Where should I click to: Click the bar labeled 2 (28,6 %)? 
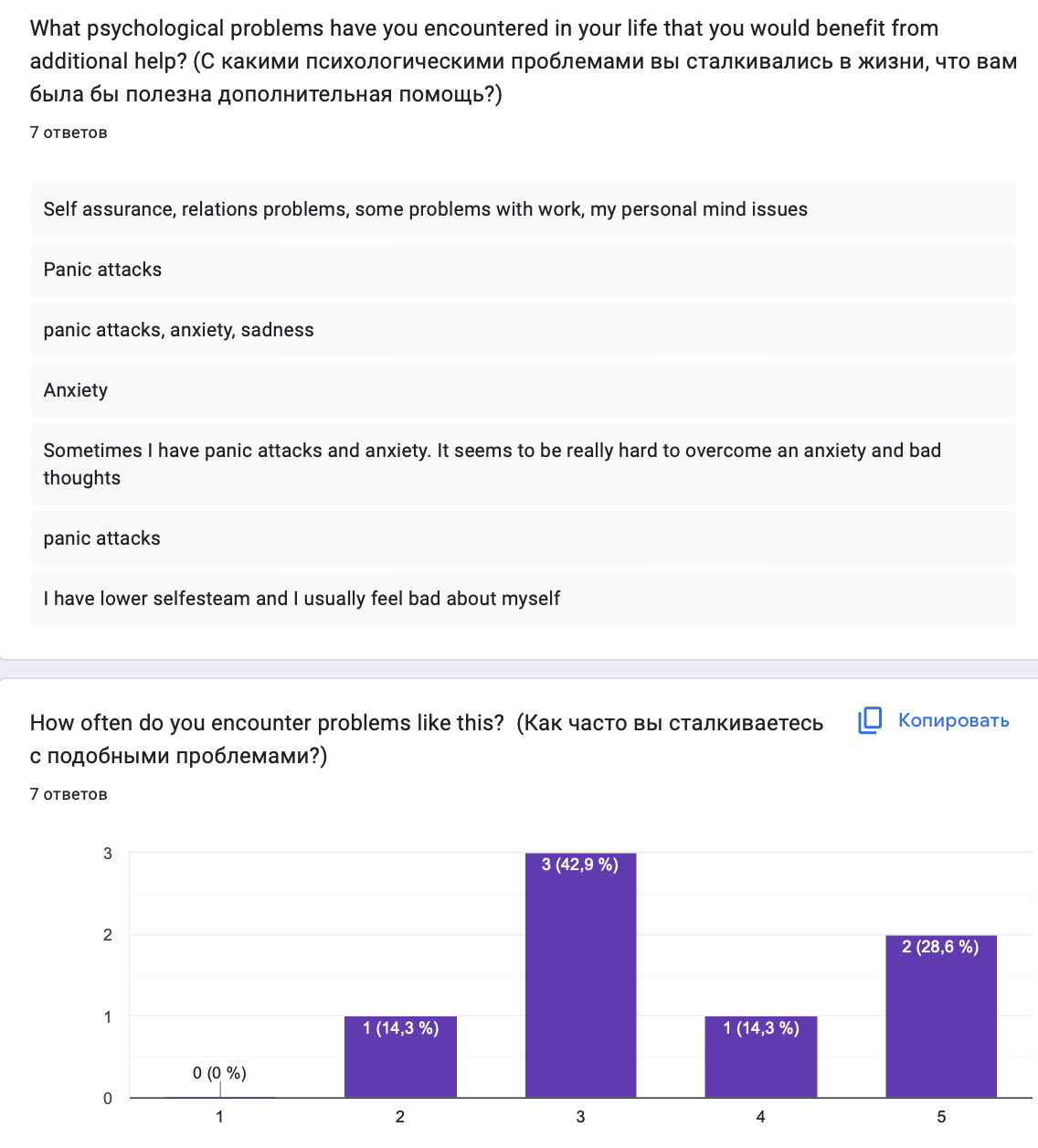[x=941, y=1015]
